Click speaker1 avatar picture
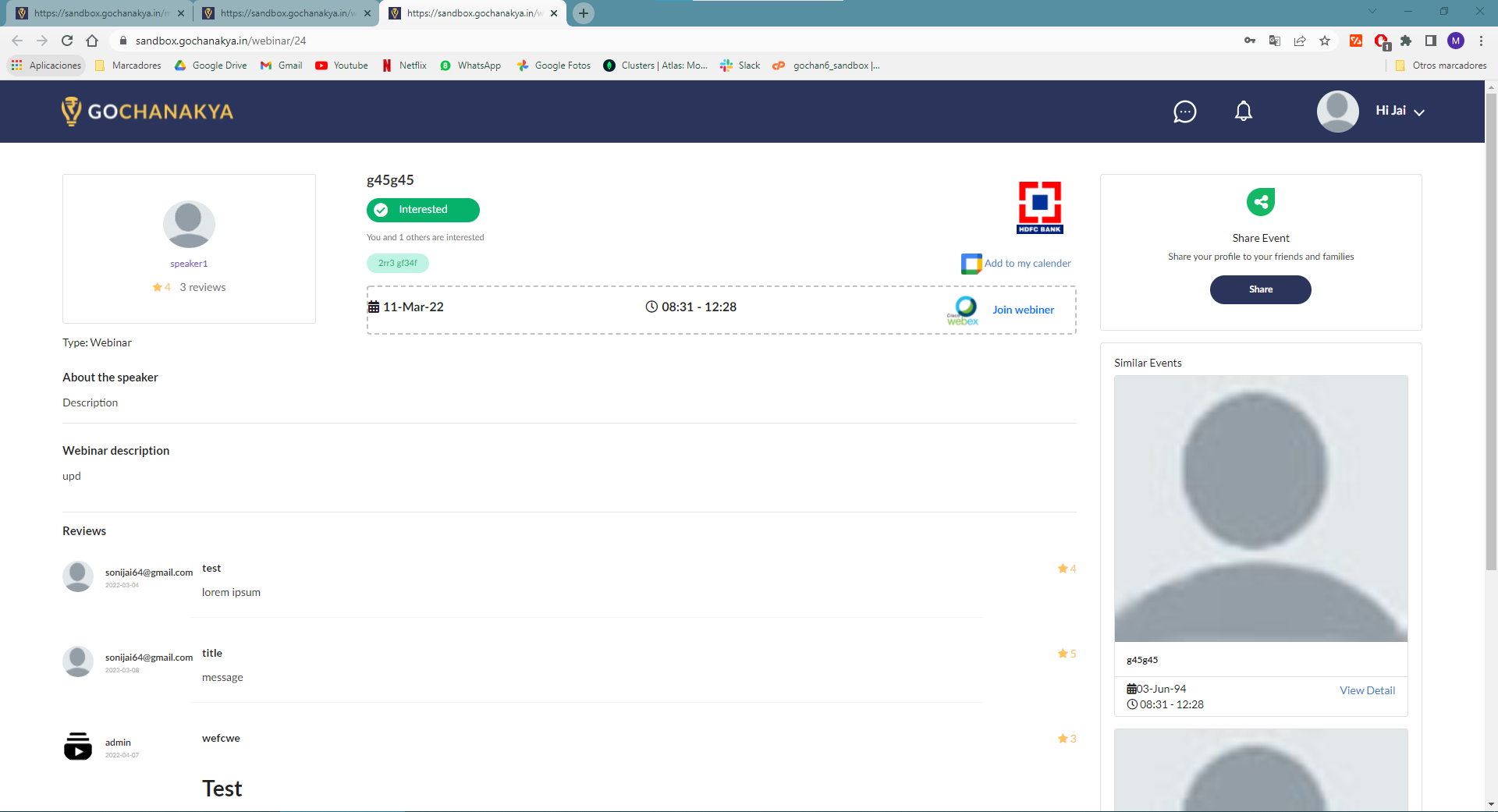 point(189,225)
